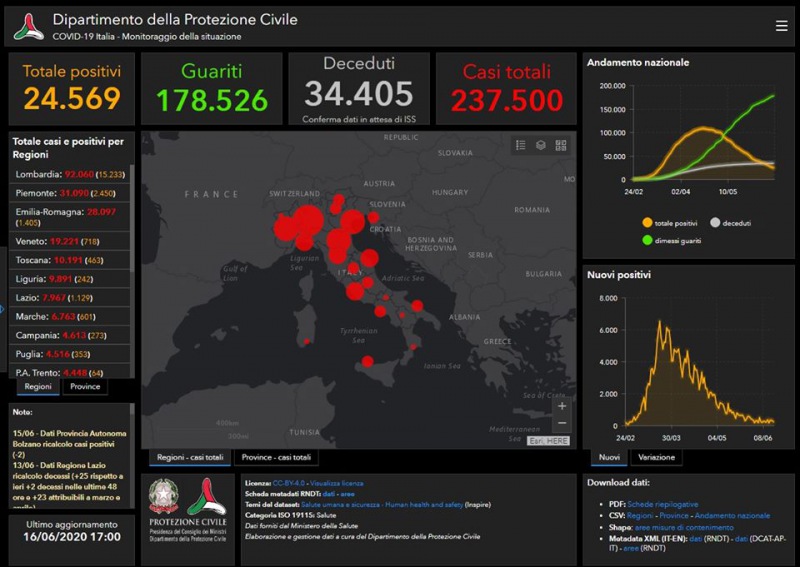This screenshot has width=800, height=567.
Task: Open the CC-BY-4.0 licence link
Action: click(x=289, y=483)
